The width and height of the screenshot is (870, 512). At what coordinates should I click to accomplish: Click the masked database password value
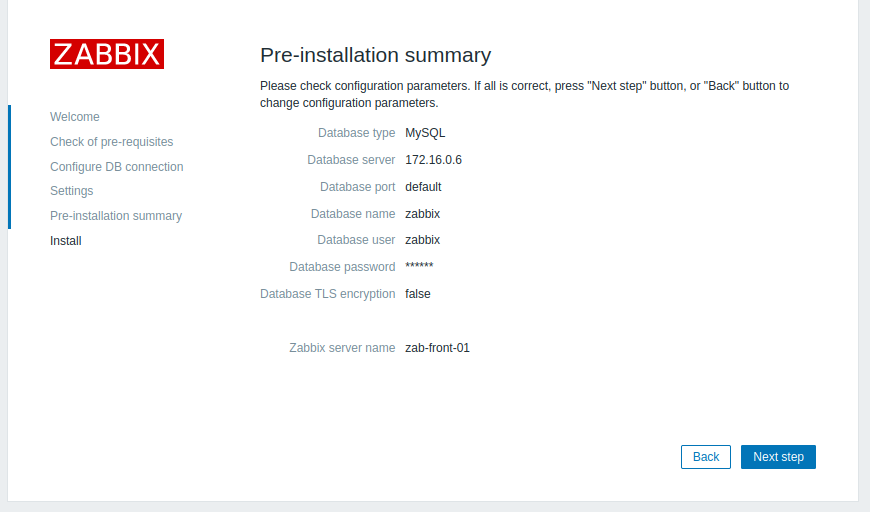click(419, 267)
